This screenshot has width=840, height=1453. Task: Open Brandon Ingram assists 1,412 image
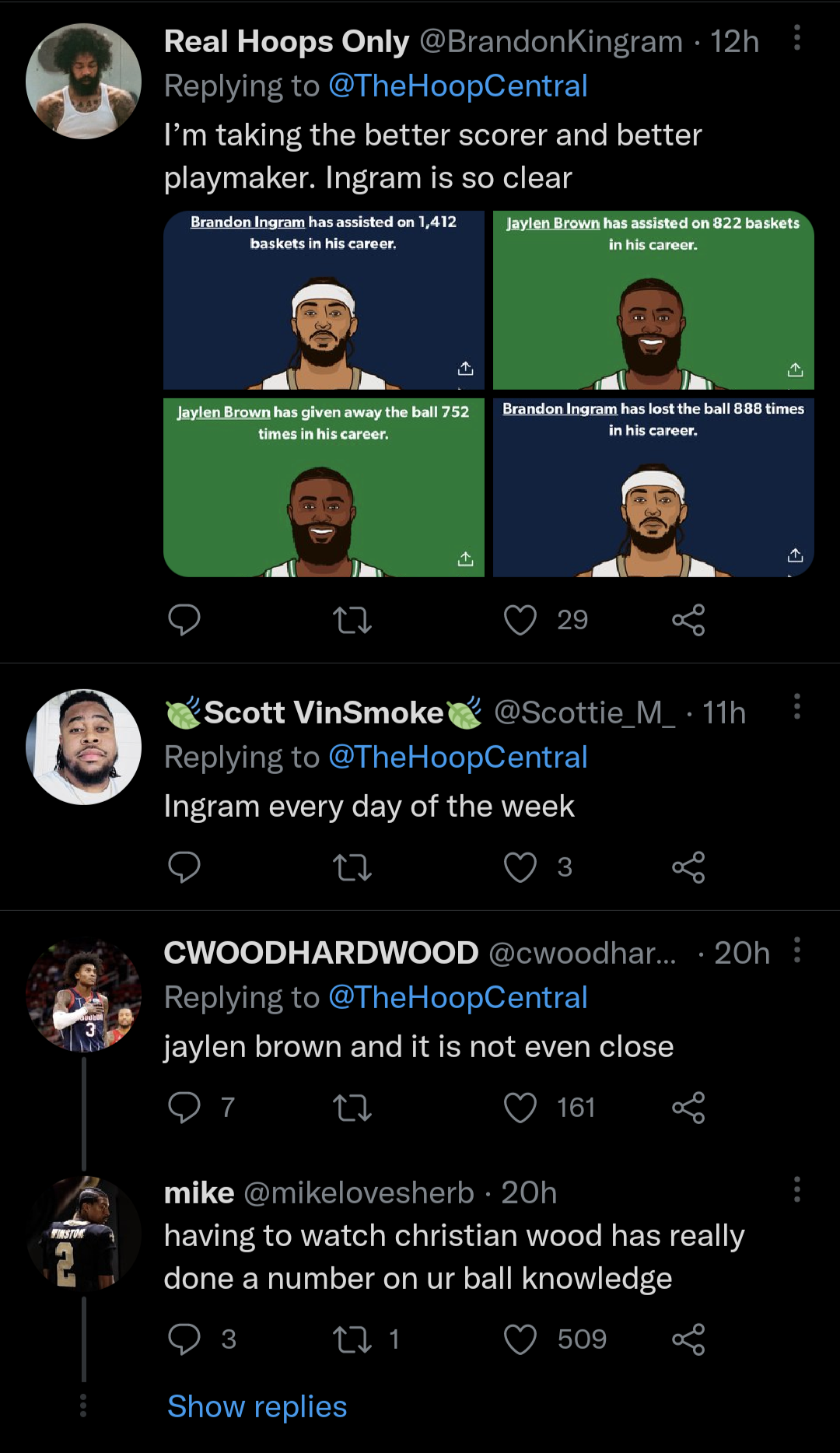[x=324, y=300]
